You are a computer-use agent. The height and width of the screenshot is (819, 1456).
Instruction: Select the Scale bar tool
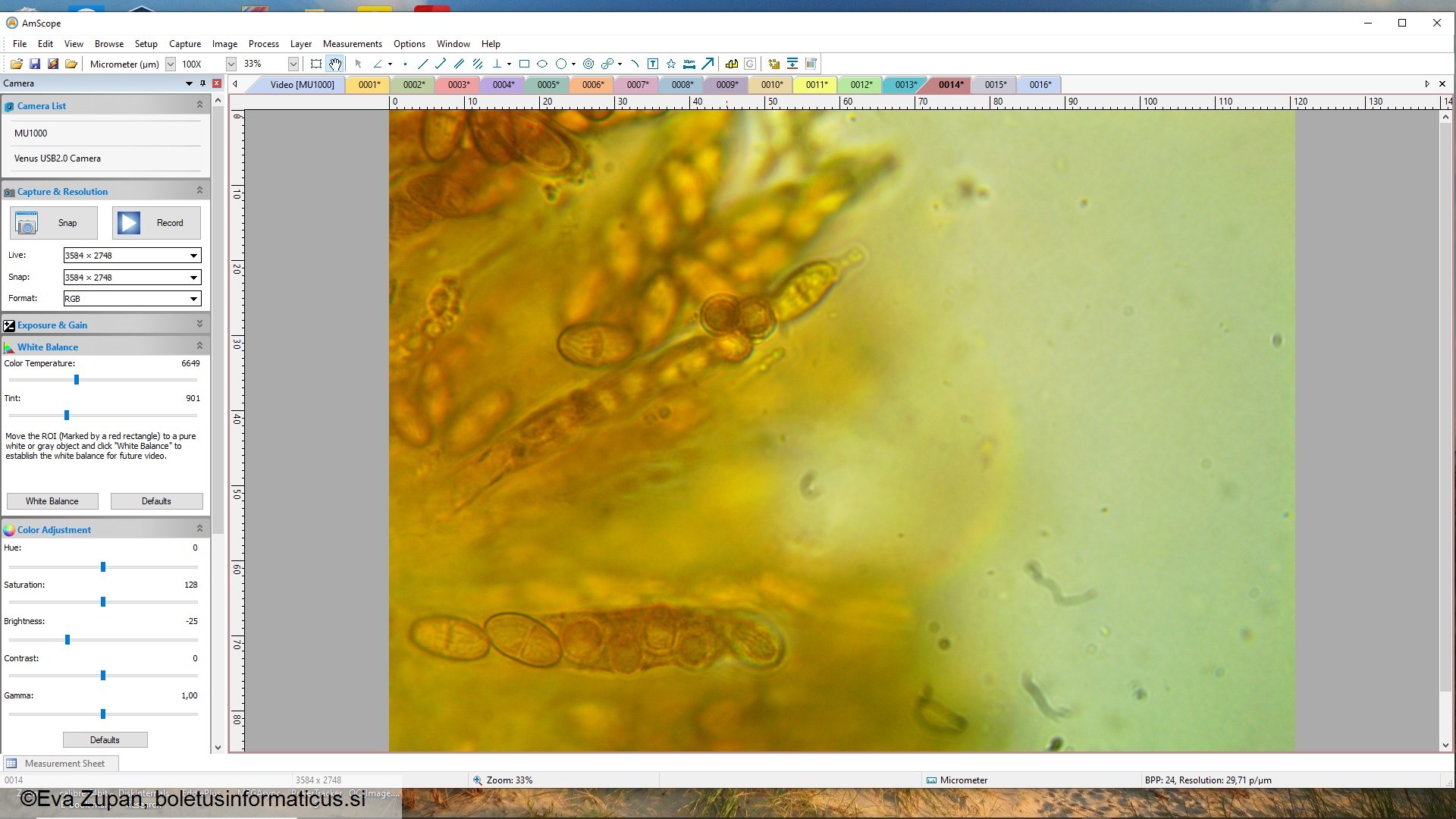click(x=689, y=64)
